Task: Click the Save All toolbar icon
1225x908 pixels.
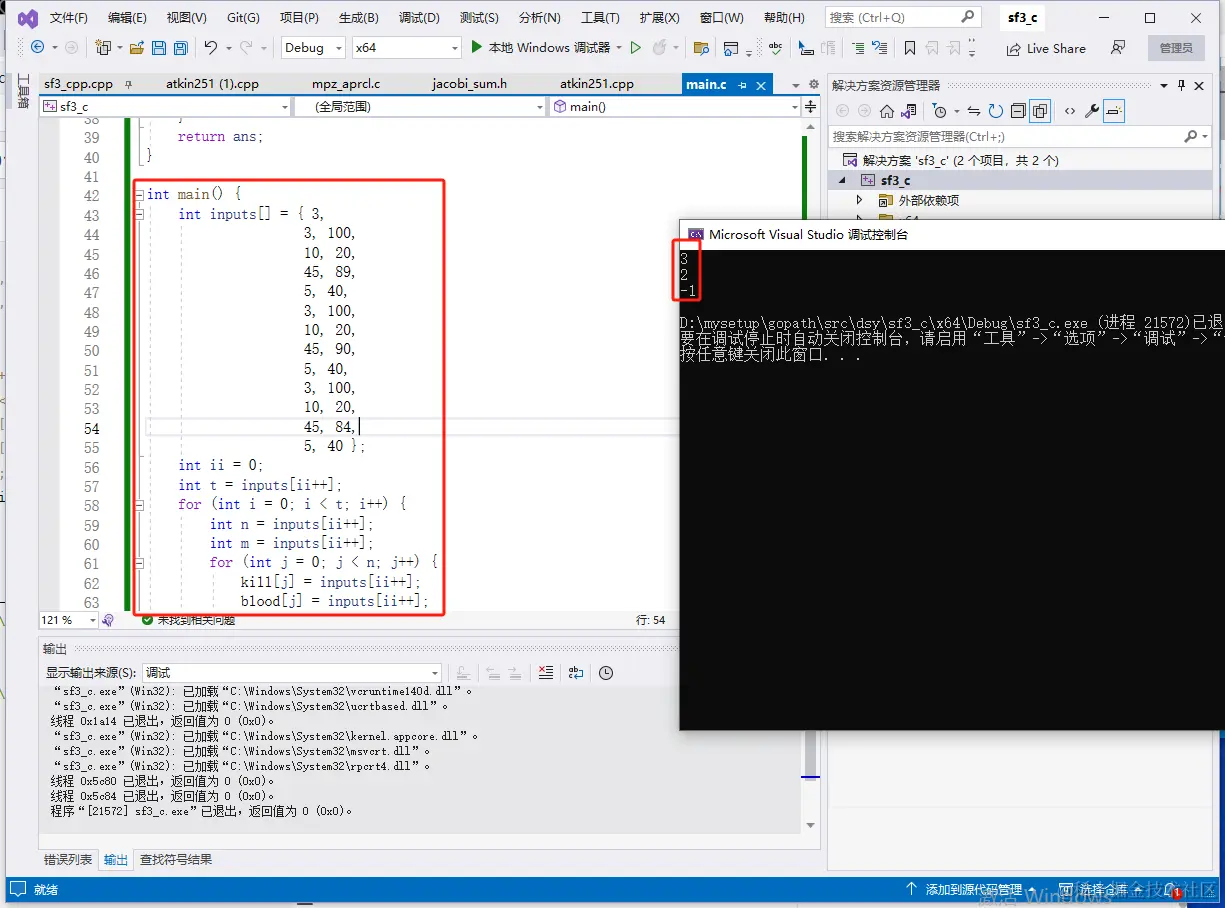Action: pos(180,47)
